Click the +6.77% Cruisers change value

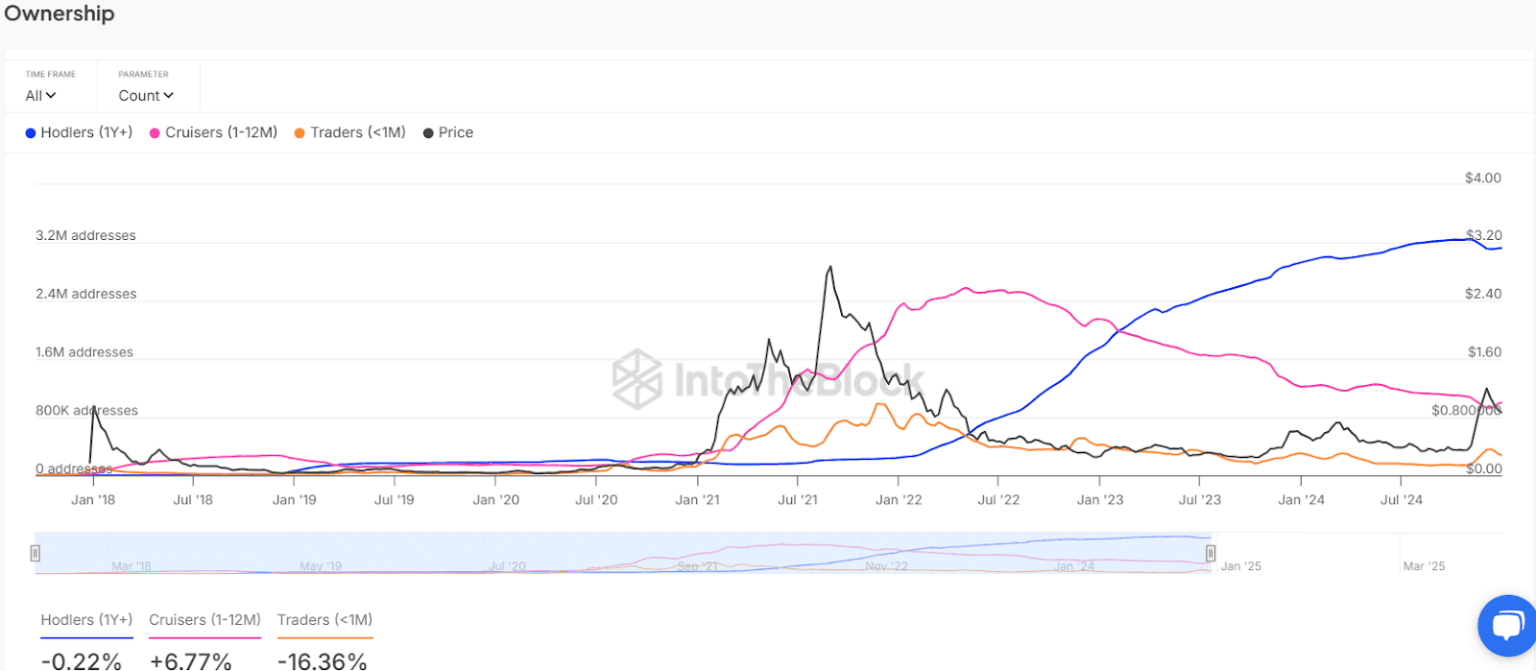click(x=191, y=660)
